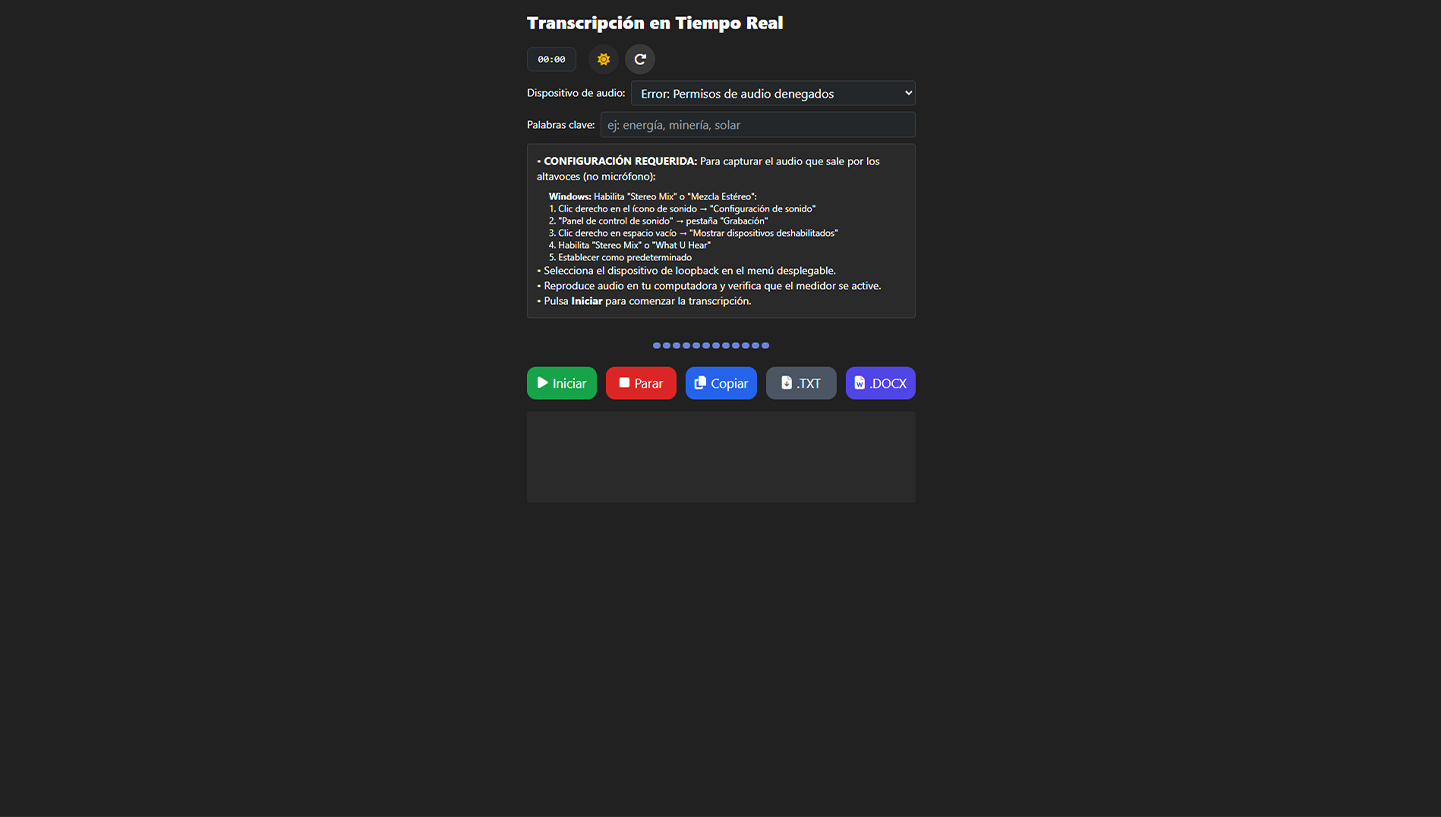Click the Word document icon on the .DOCX button
The height and width of the screenshot is (817, 1441).
[862, 383]
